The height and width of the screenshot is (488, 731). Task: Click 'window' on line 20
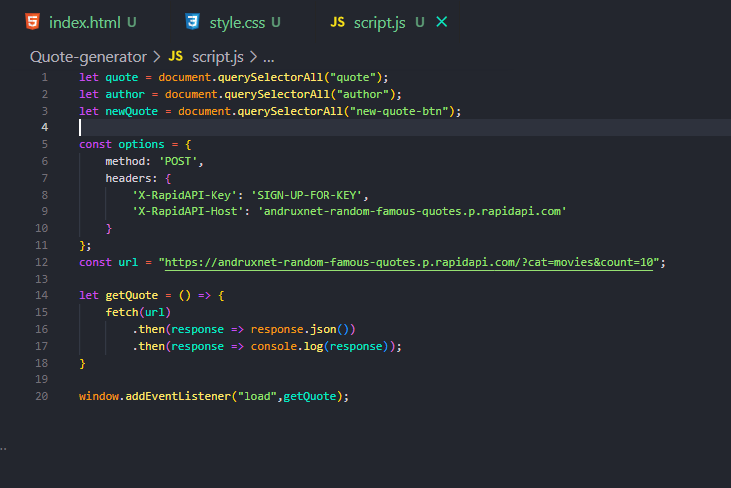point(99,396)
